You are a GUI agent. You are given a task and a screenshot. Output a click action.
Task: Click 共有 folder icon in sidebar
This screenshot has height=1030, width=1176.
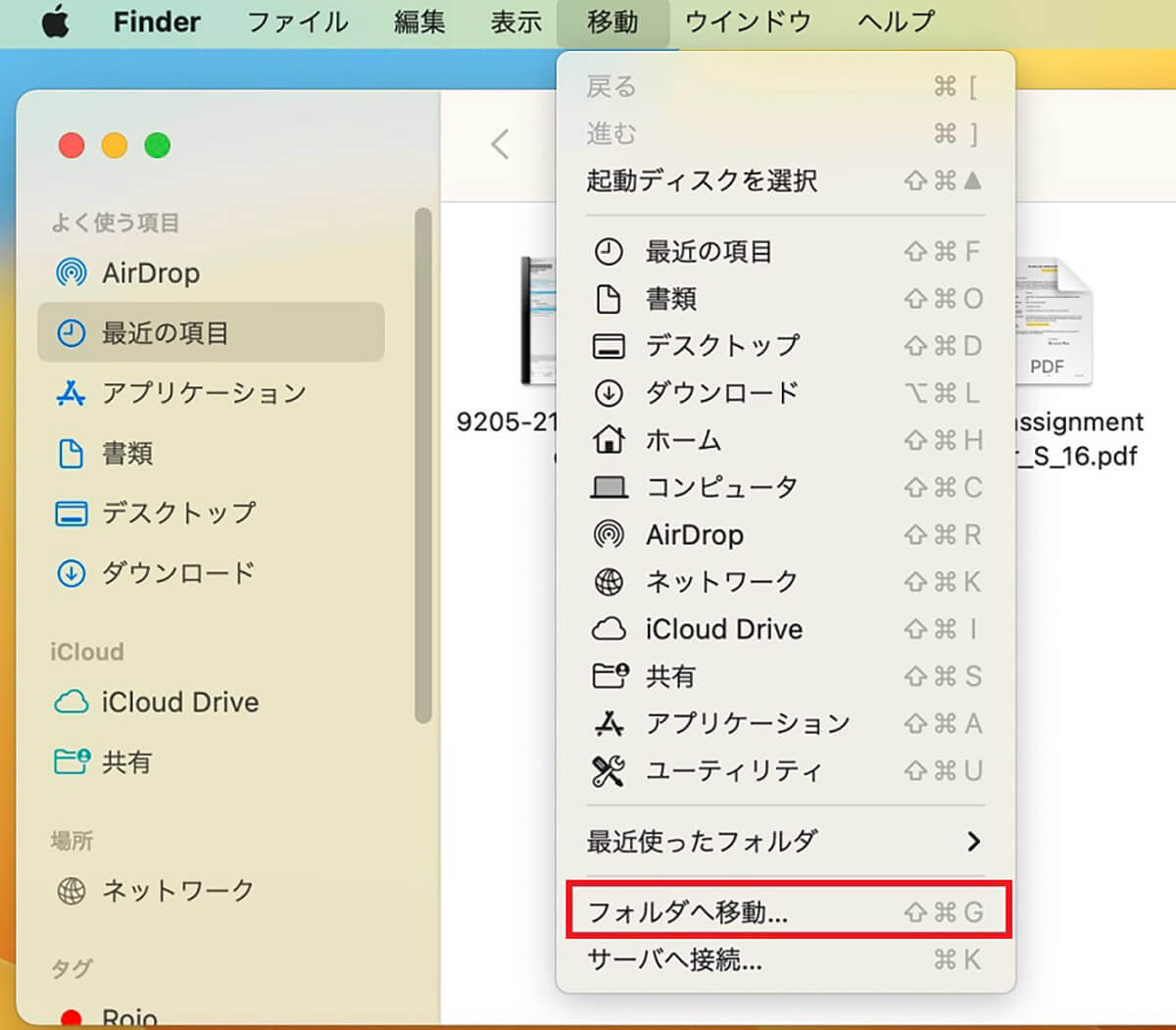[72, 761]
